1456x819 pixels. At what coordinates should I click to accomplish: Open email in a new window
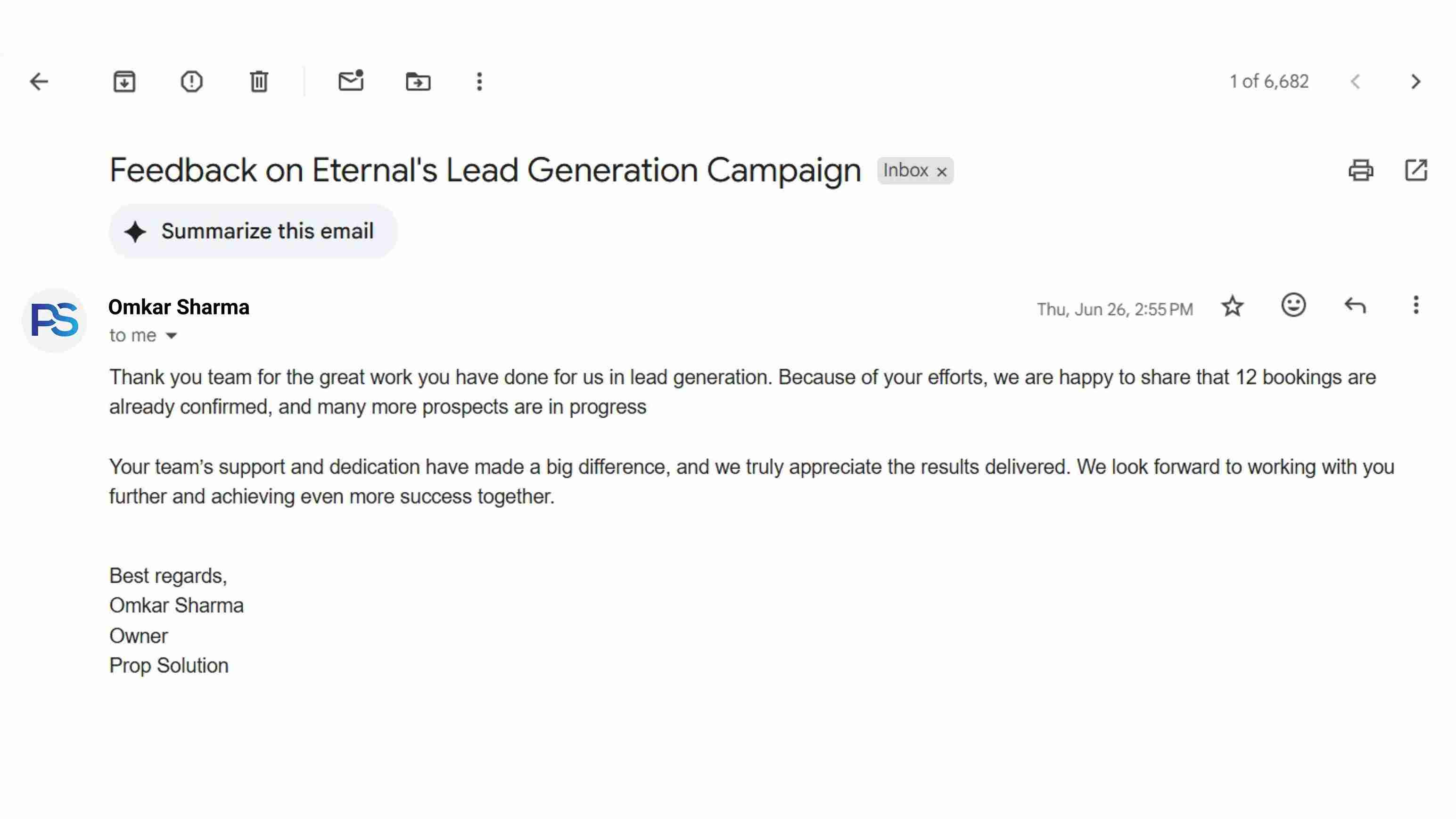coord(1416,170)
